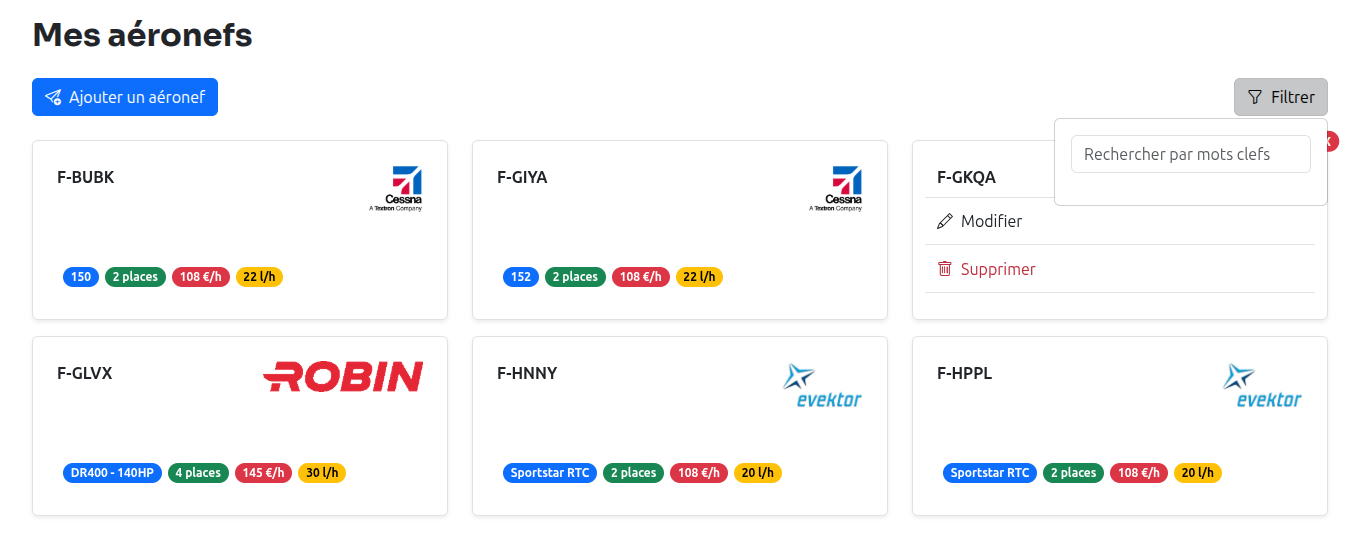The image size is (1349, 546).
Task: Focus the Rechercher par mots clefs field
Action: point(1190,154)
